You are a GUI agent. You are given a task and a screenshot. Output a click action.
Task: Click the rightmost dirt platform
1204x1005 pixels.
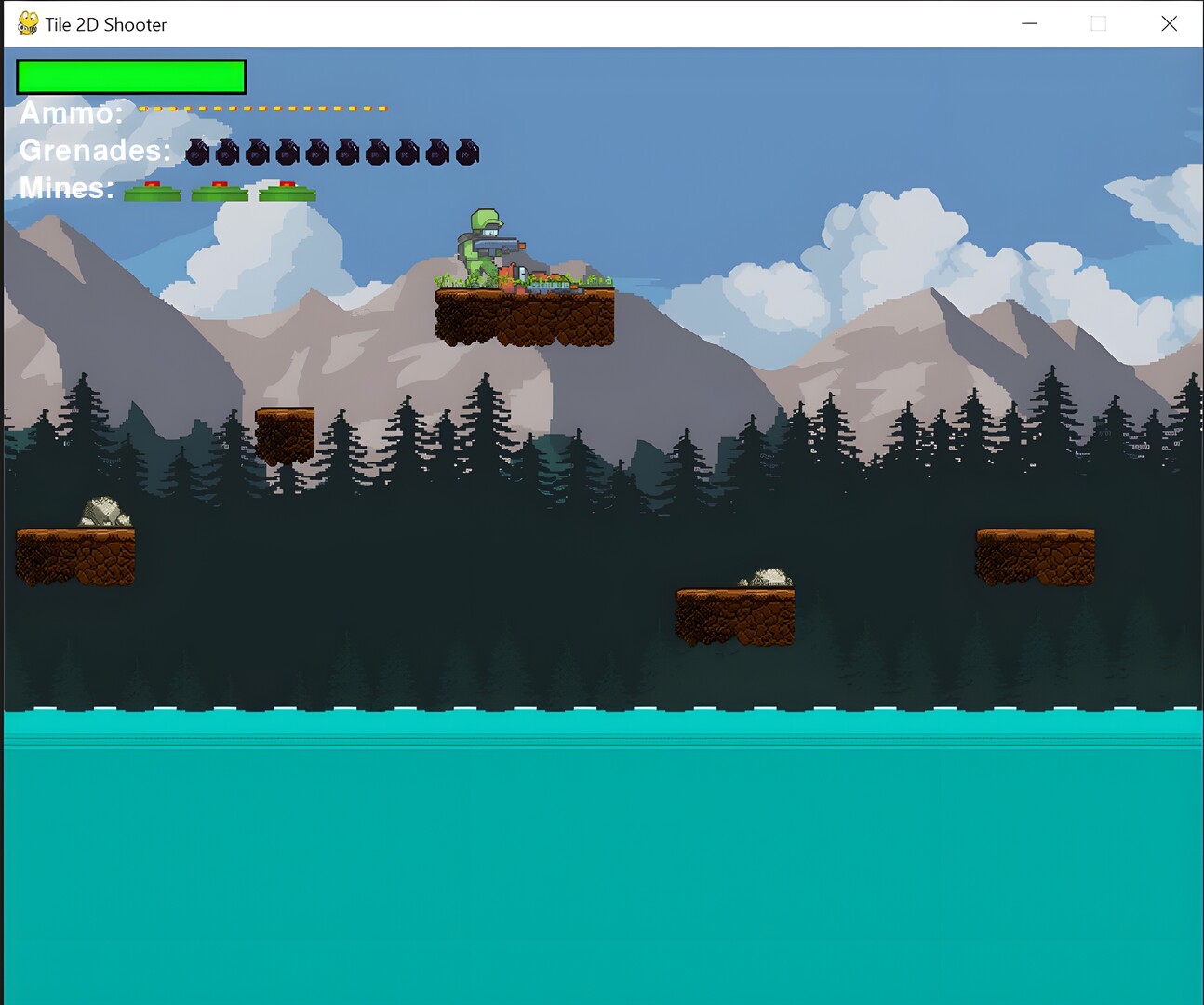point(1034,556)
